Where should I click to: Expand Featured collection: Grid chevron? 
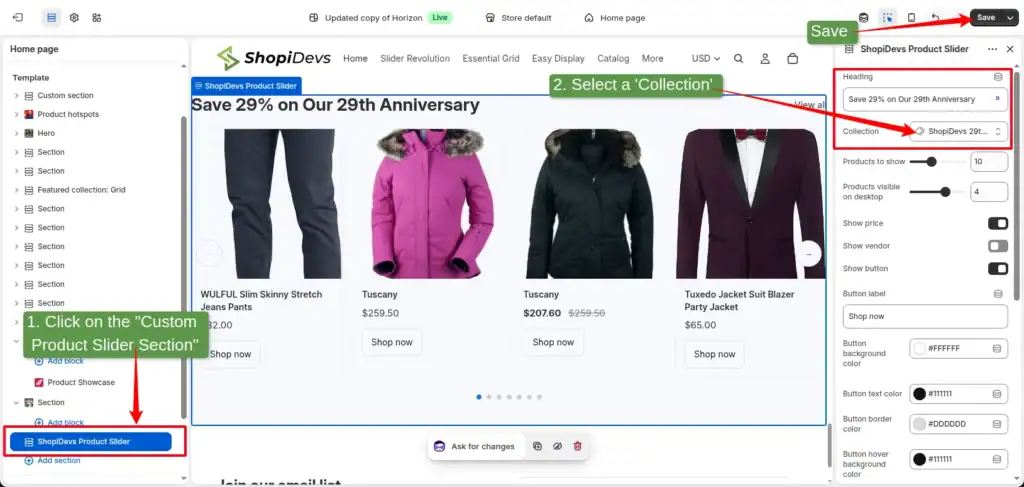point(16,190)
